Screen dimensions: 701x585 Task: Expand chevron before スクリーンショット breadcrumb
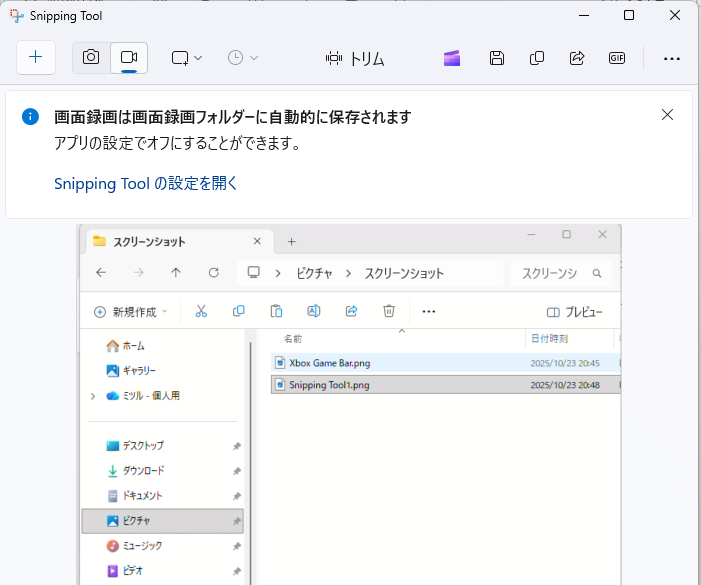point(348,273)
